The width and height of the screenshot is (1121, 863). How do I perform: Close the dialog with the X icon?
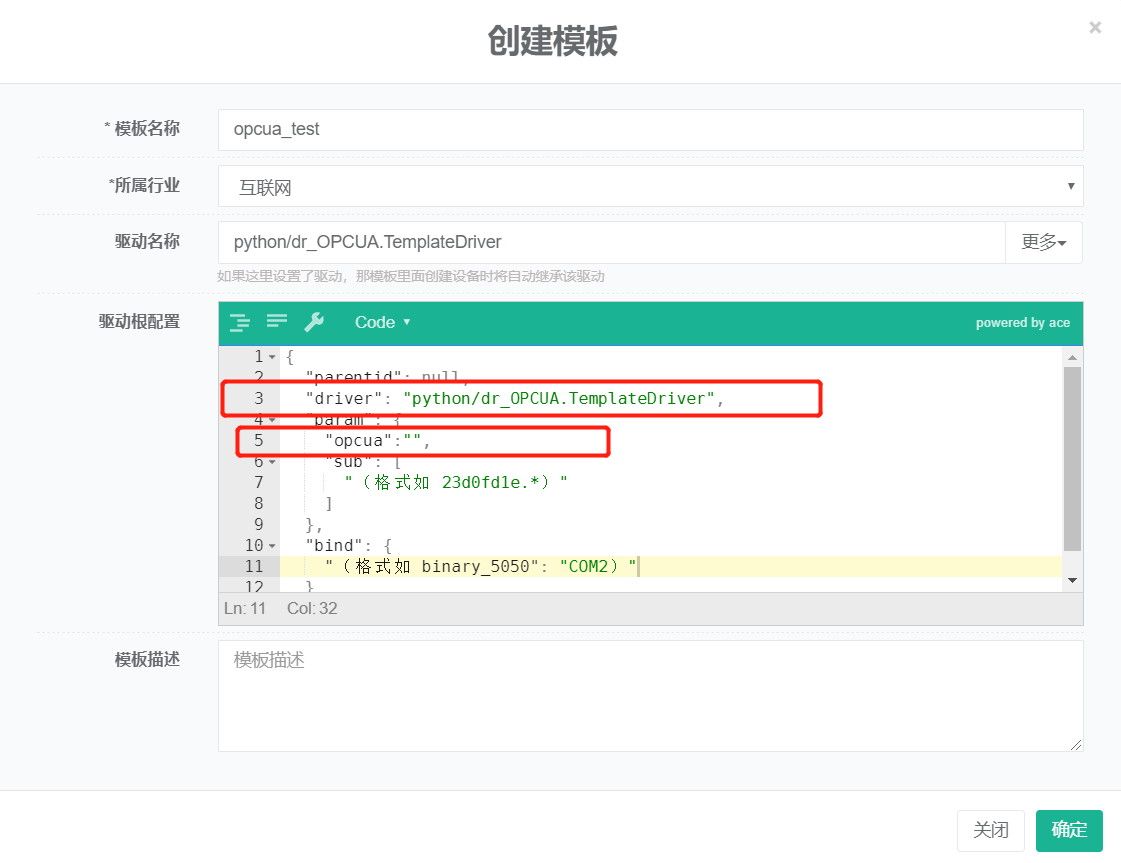(x=1095, y=28)
